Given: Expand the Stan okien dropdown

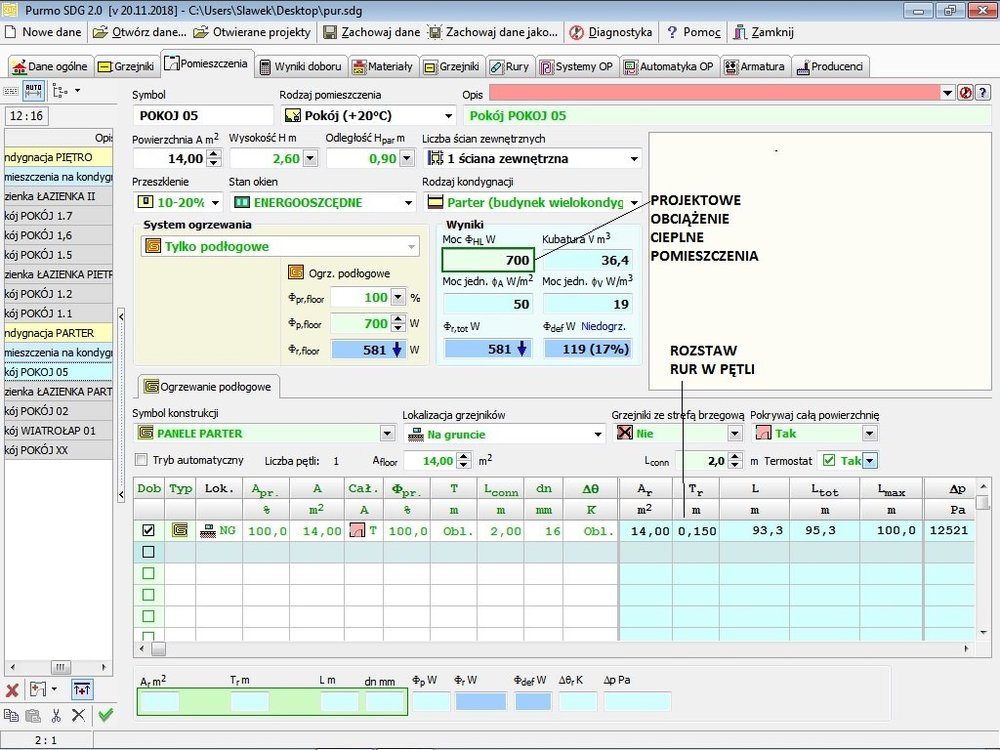Looking at the screenshot, I should (408, 202).
